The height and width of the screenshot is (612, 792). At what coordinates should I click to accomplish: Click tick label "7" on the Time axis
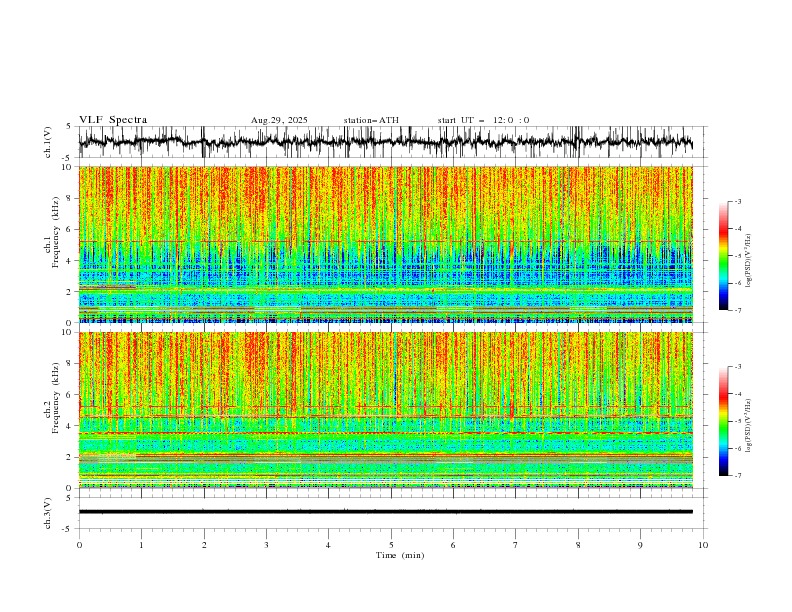coord(516,545)
